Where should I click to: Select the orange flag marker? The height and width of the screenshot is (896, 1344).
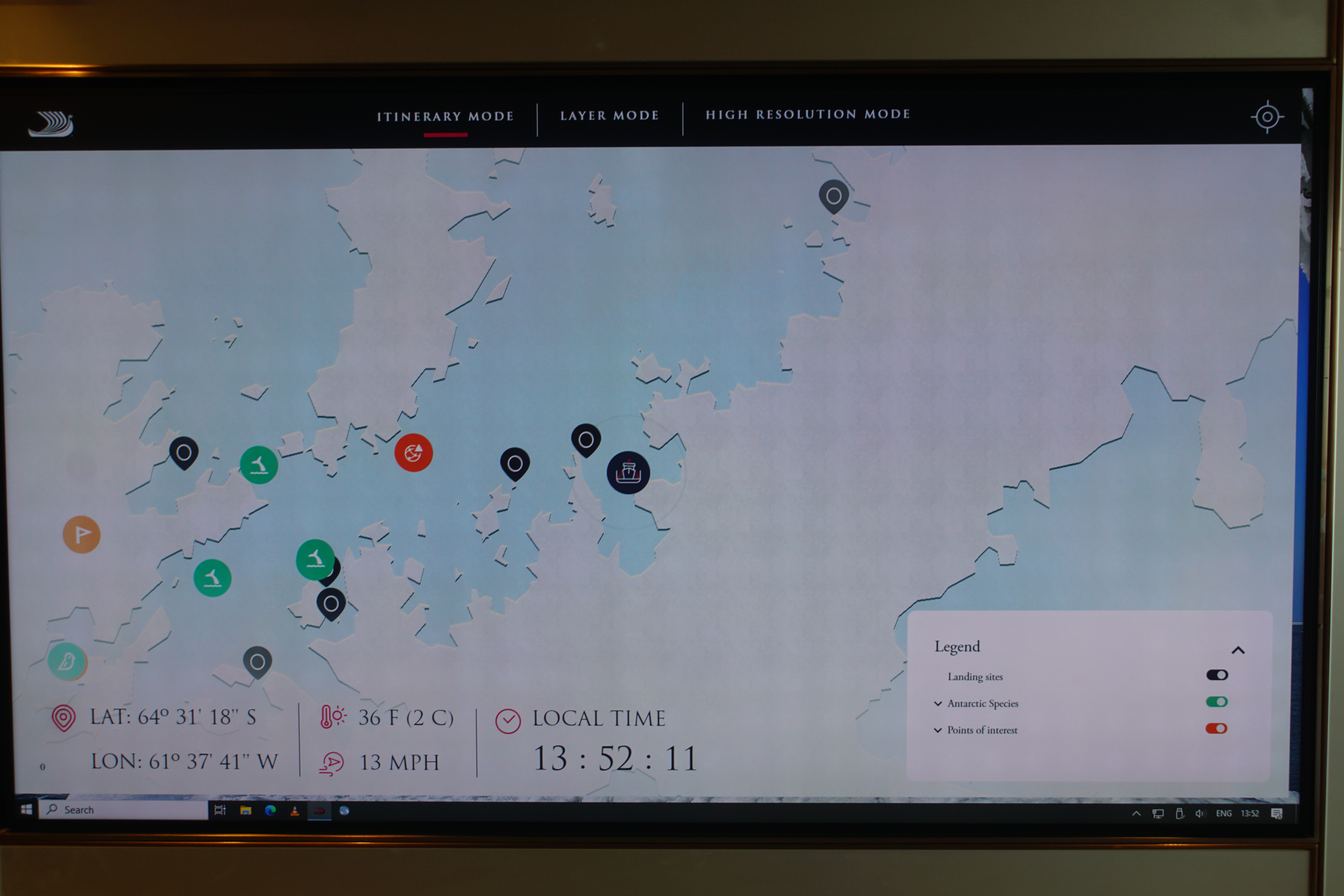(81, 534)
